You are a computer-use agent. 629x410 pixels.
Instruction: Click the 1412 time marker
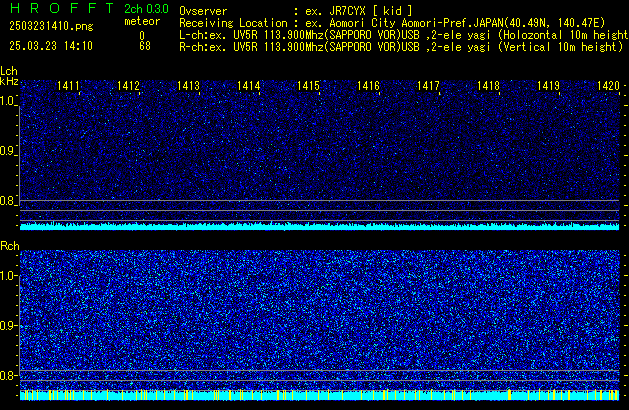(x=128, y=86)
